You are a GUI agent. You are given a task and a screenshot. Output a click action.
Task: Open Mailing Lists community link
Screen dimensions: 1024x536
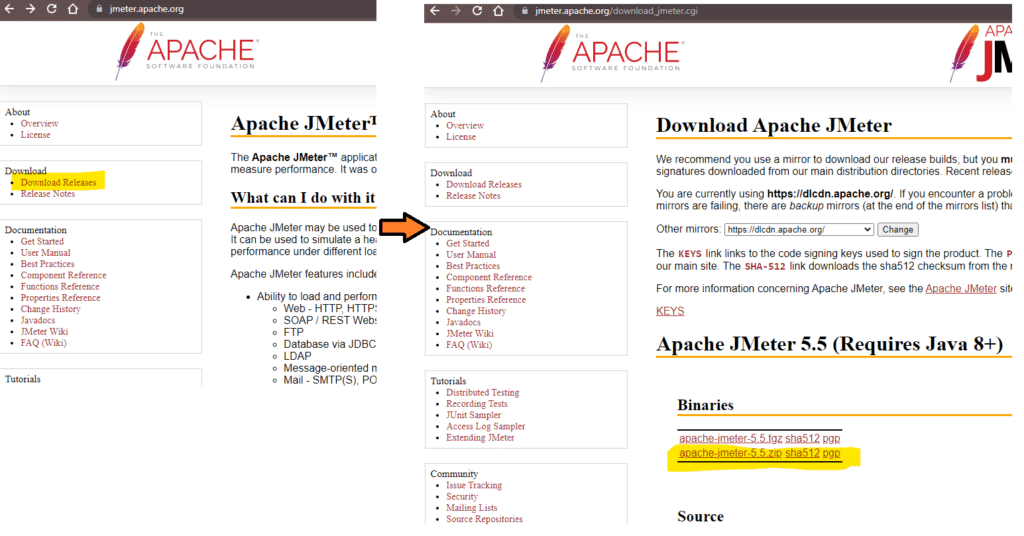coord(472,507)
